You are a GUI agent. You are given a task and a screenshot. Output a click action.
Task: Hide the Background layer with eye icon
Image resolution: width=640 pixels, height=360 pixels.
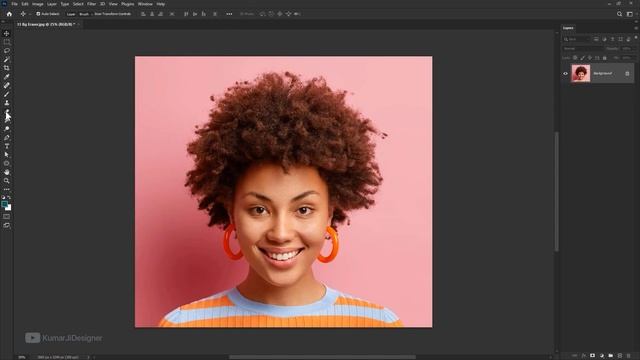565,73
